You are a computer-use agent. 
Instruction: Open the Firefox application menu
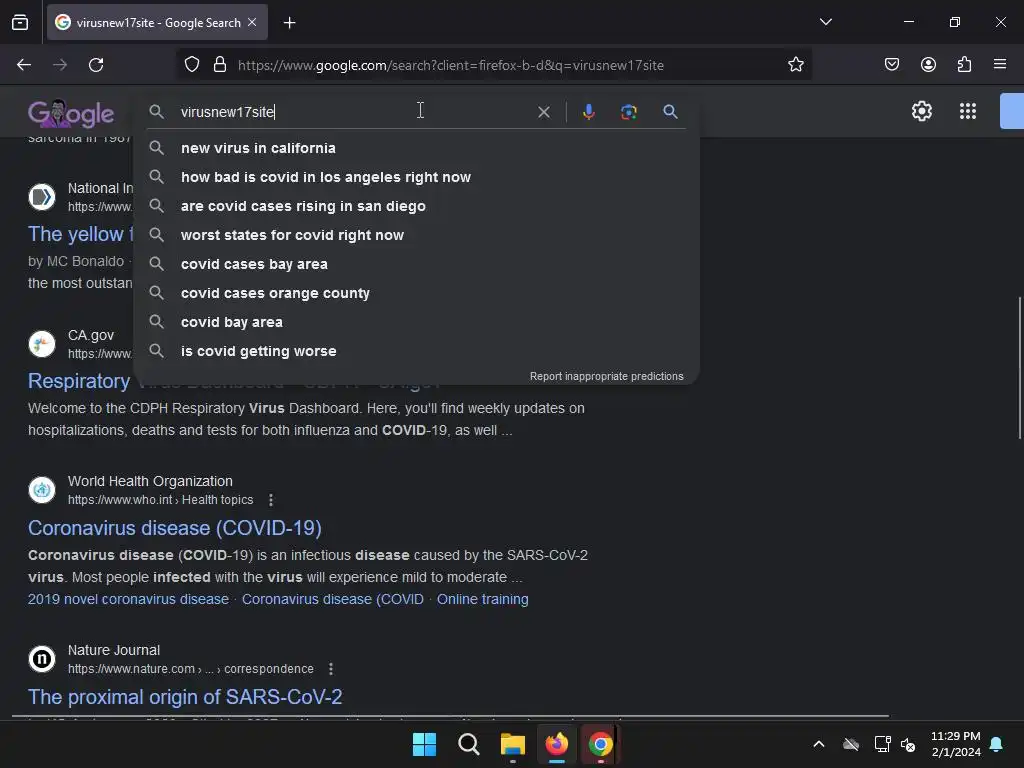point(999,65)
